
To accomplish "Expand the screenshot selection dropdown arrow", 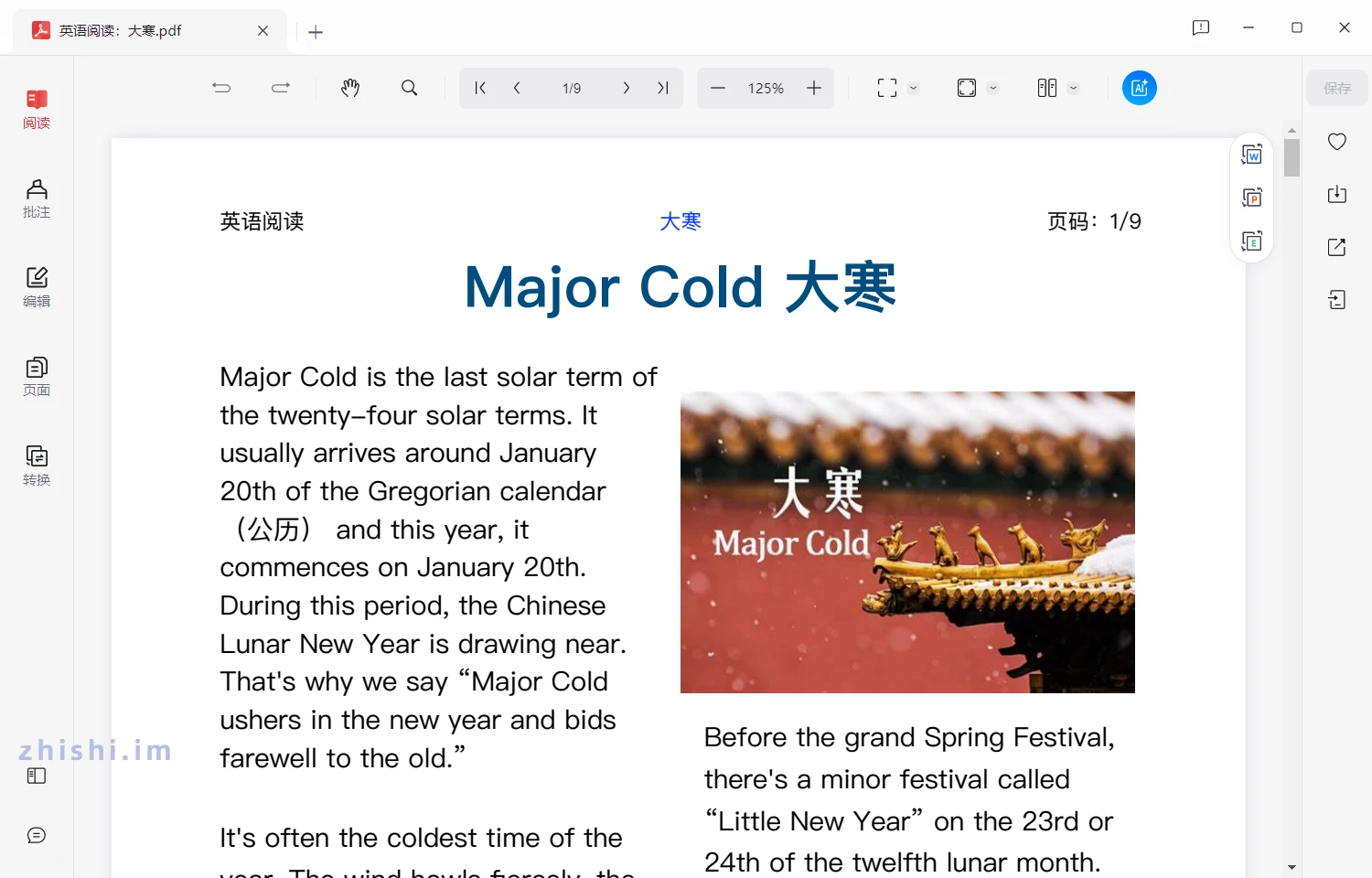I will pyautogui.click(x=913, y=89).
